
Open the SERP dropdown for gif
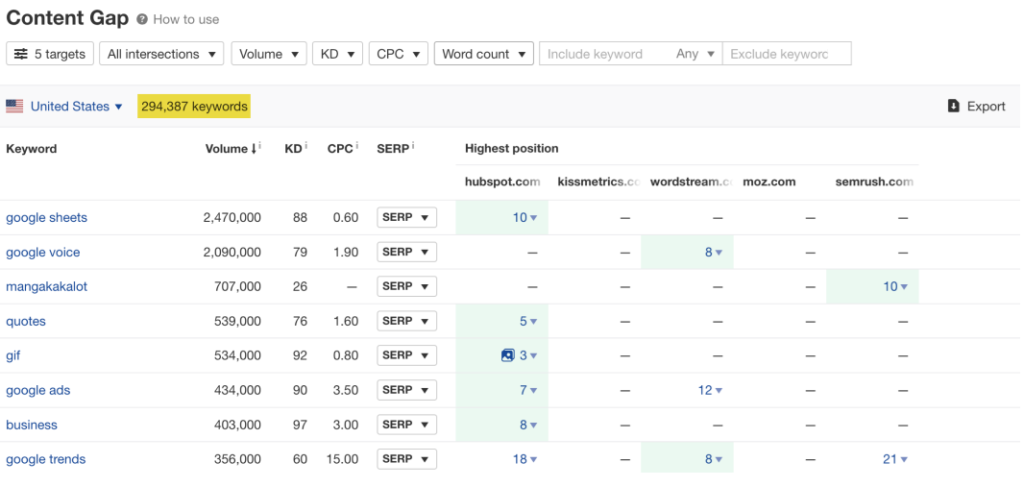[x=406, y=355]
